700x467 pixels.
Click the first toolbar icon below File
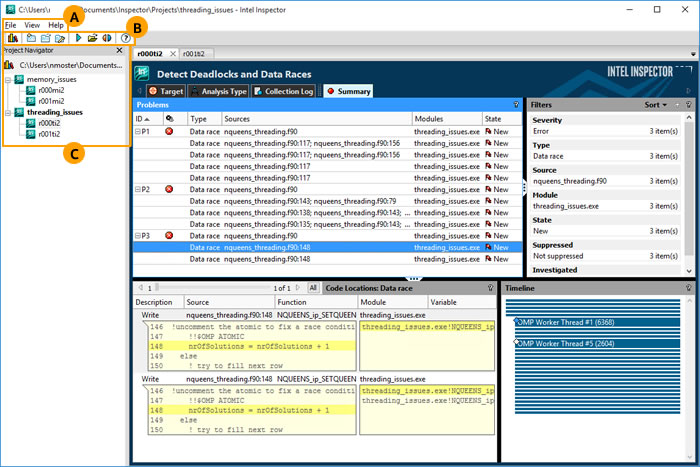tap(11, 38)
